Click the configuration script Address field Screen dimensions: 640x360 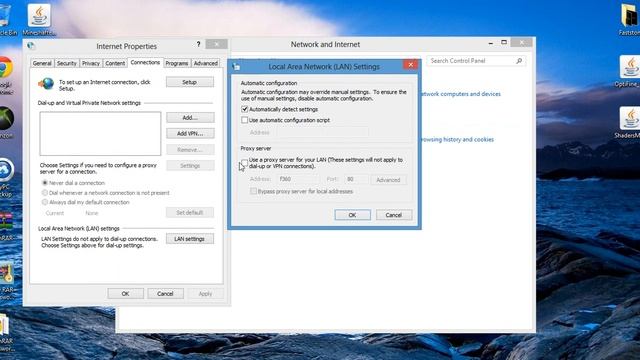pyautogui.click(x=322, y=132)
